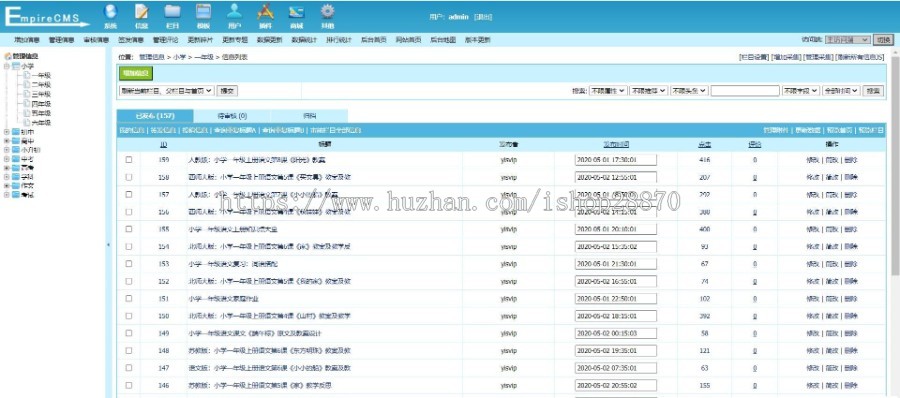
Task: Open the 信息 (Info) notepad icon
Action: click(141, 11)
